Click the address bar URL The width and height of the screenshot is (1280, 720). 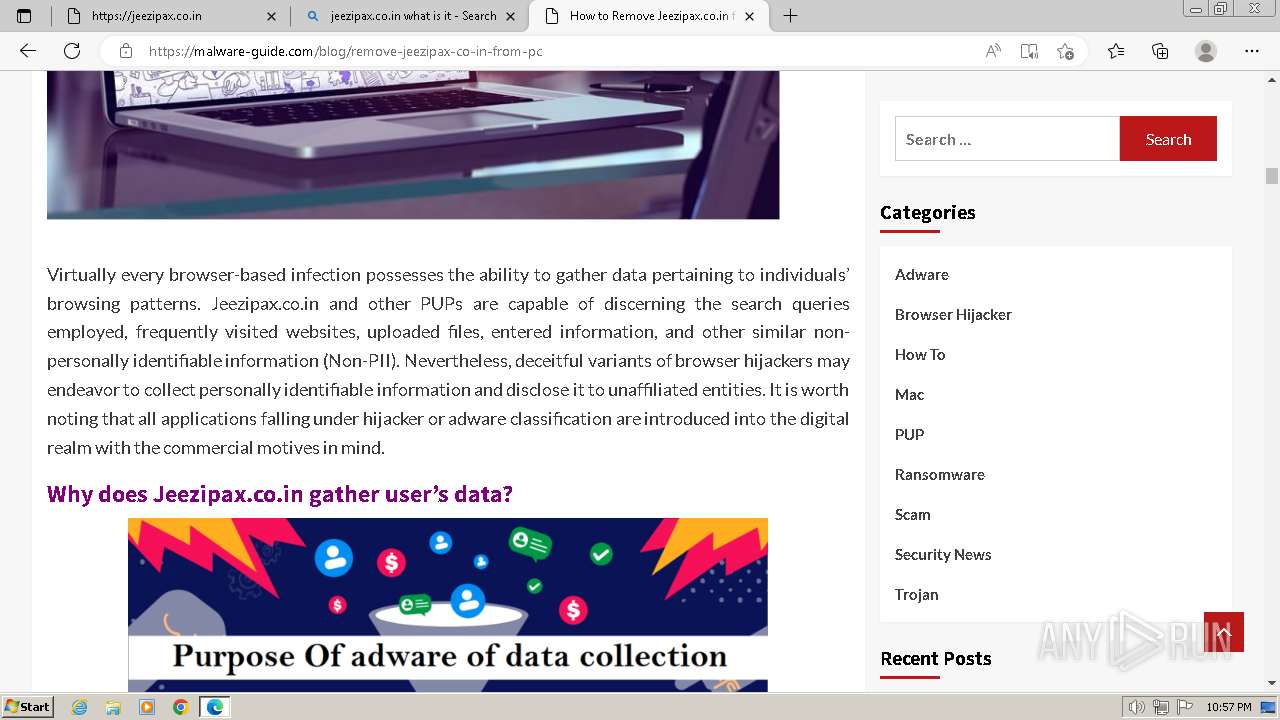(x=346, y=51)
